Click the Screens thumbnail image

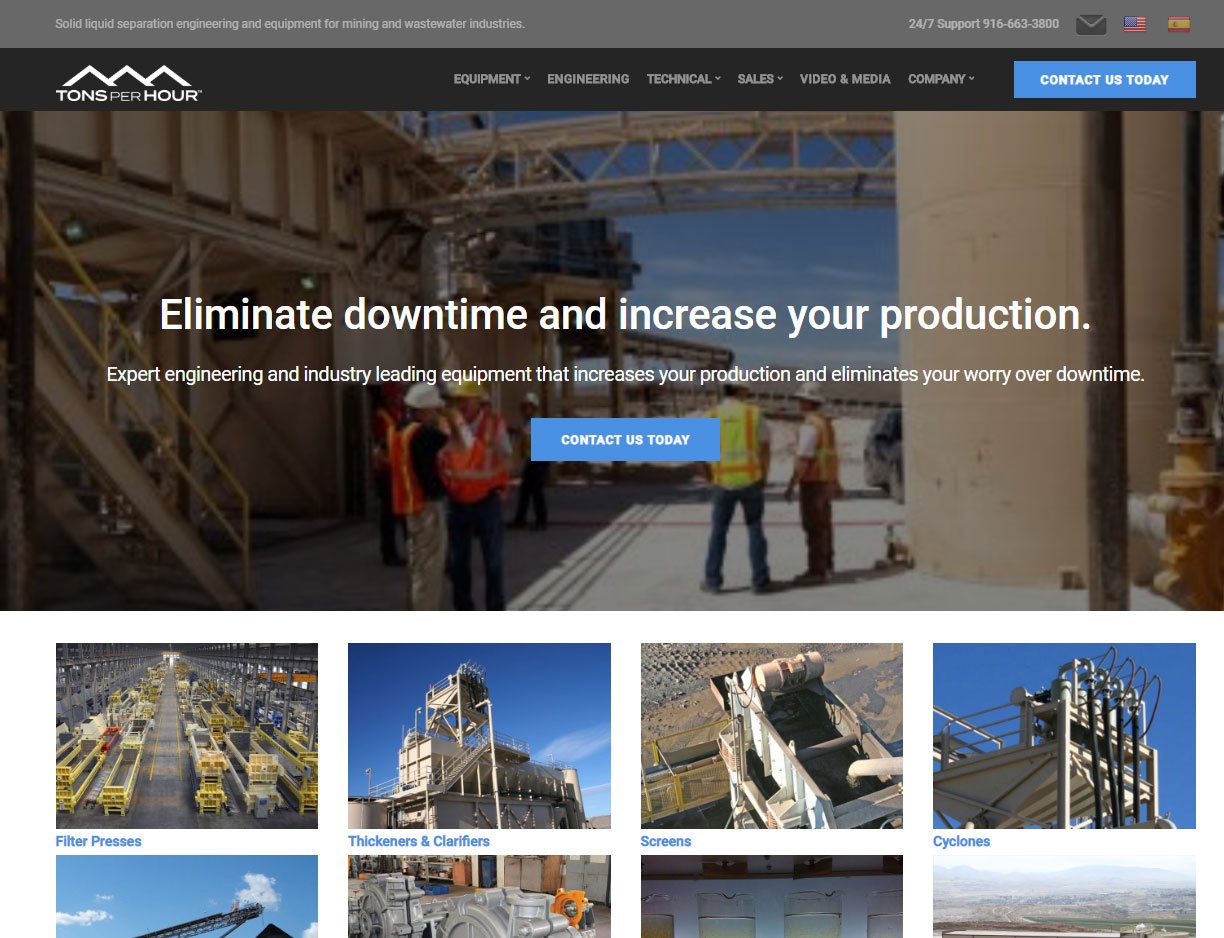click(772, 735)
